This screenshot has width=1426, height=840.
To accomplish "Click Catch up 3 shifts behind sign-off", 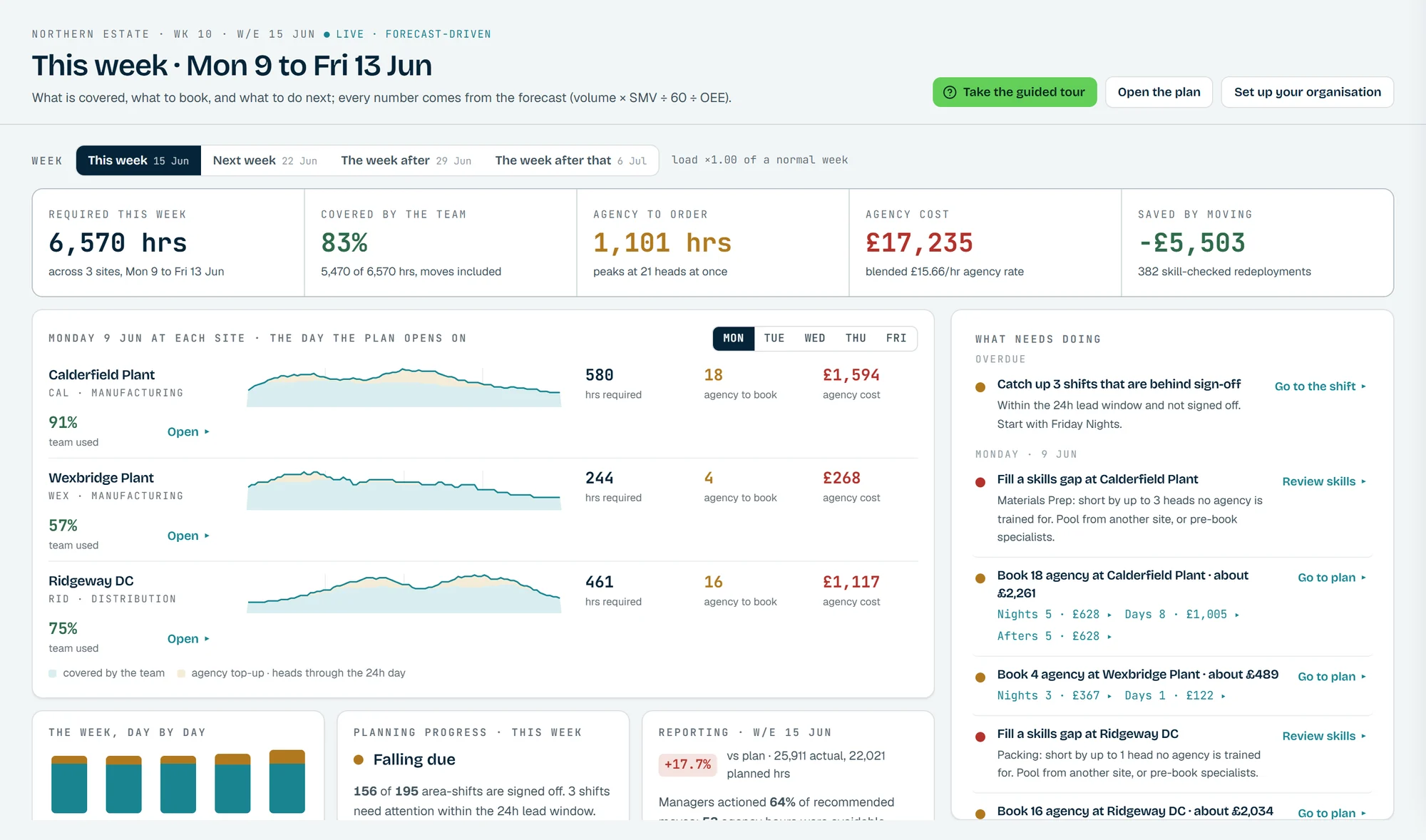I will point(1119,384).
